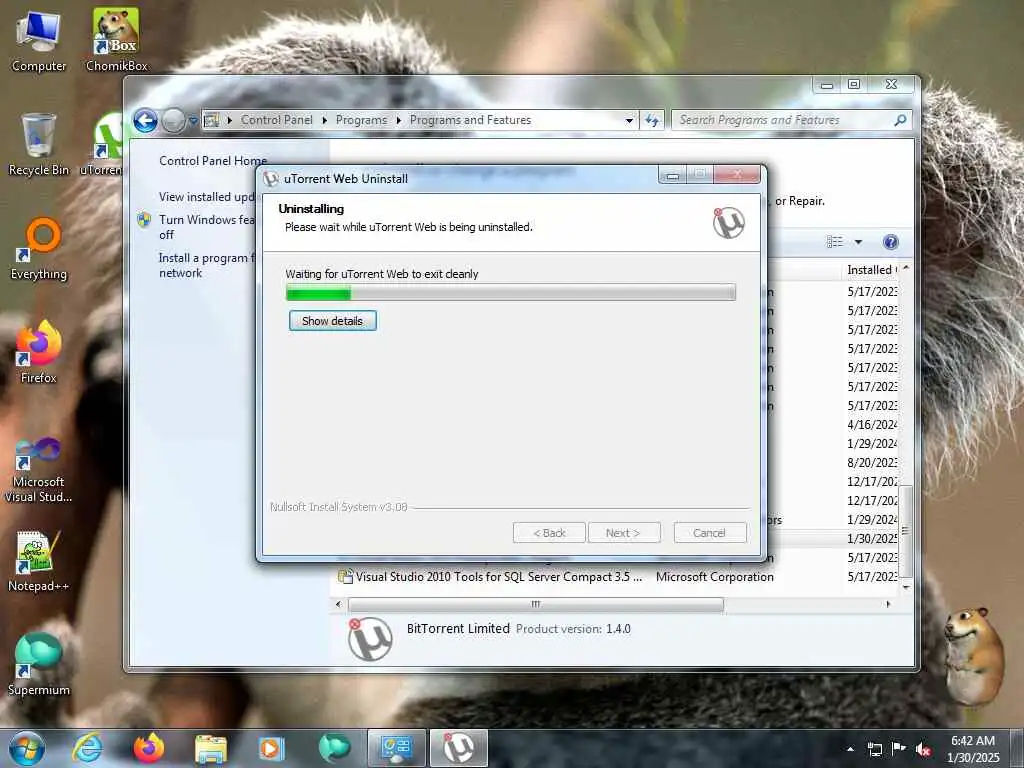Click the muted volume tray icon
The image size is (1024, 768).
[x=923, y=749]
